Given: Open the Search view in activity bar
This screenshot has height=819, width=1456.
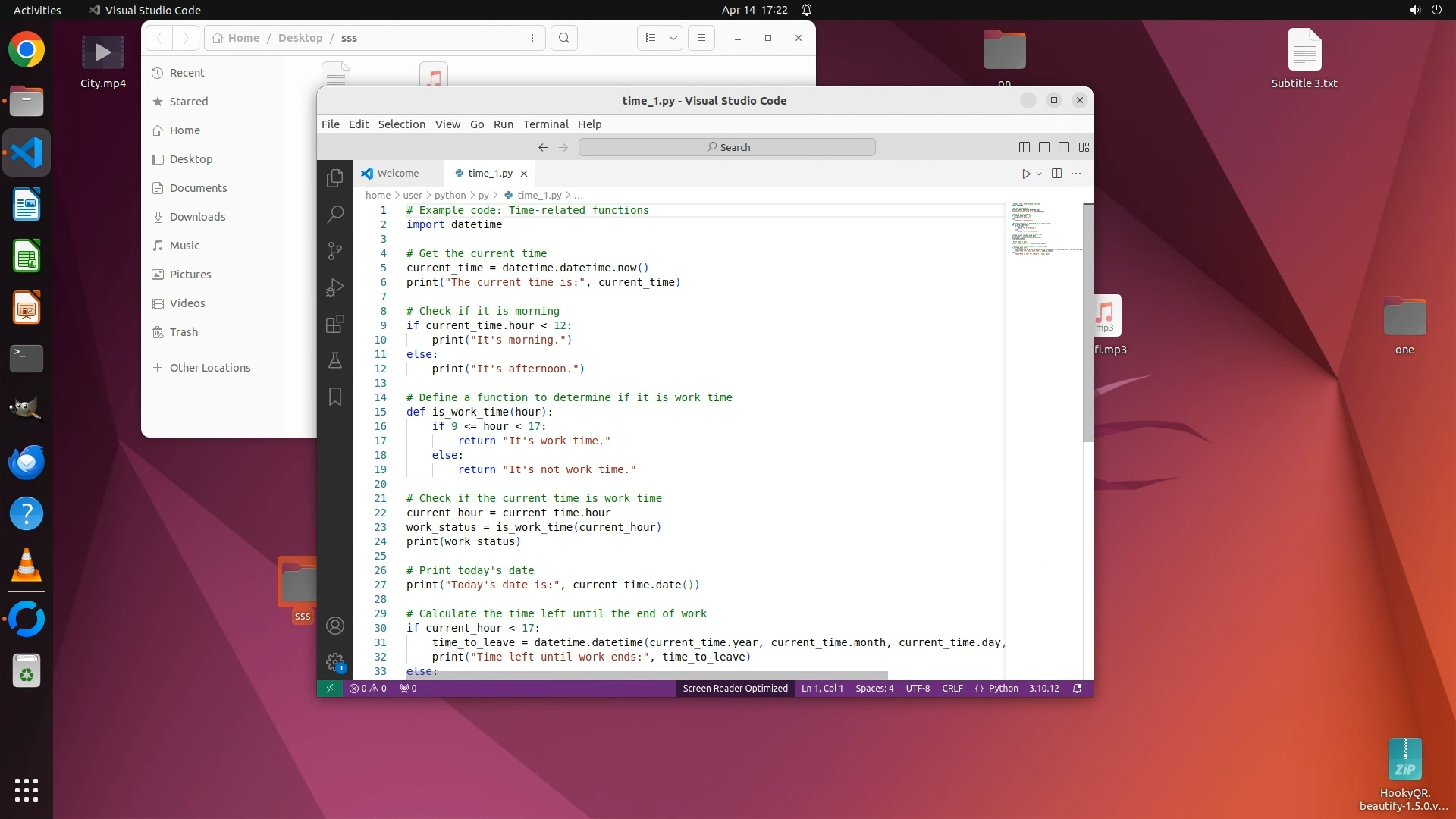Looking at the screenshot, I should tap(334, 215).
